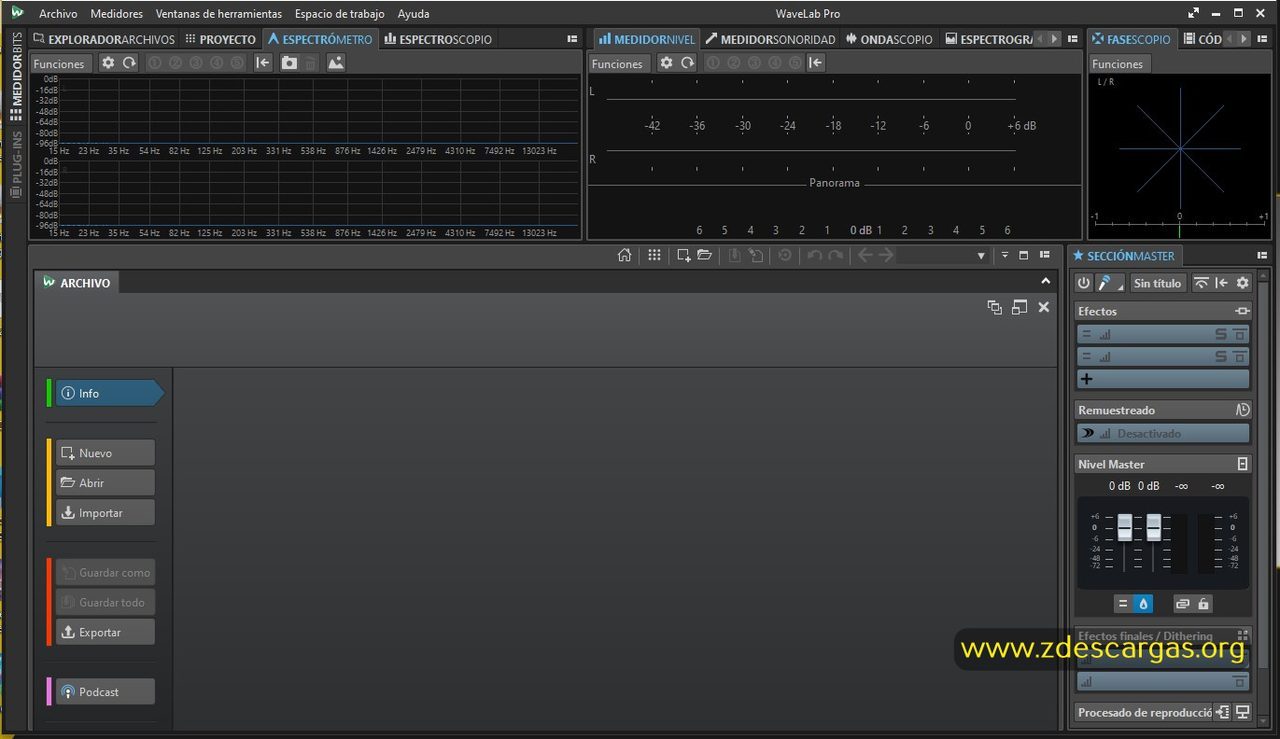
Task: Click Master Level pane fold icon
Action: click(x=1243, y=464)
